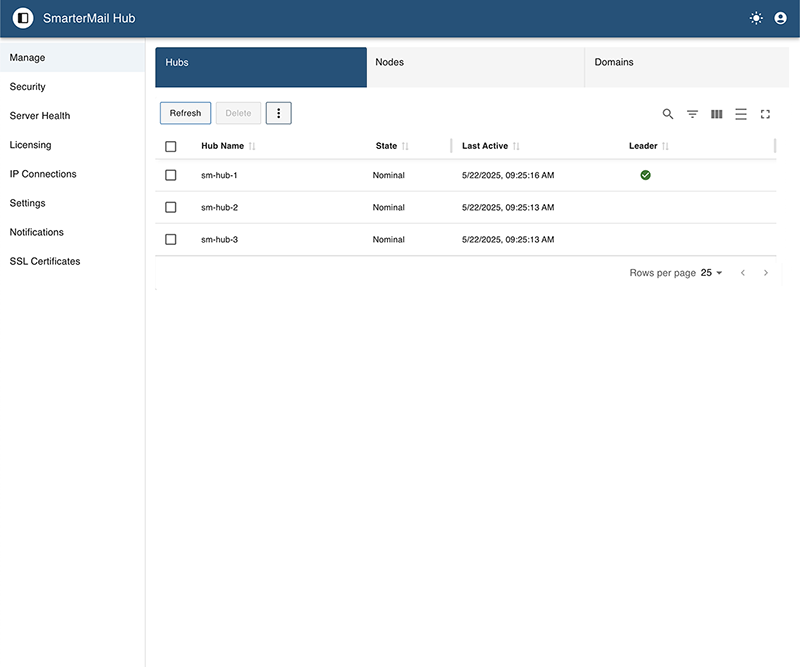Image resolution: width=800 pixels, height=667 pixels.
Task: Open the table search magnifier
Action: click(x=667, y=114)
